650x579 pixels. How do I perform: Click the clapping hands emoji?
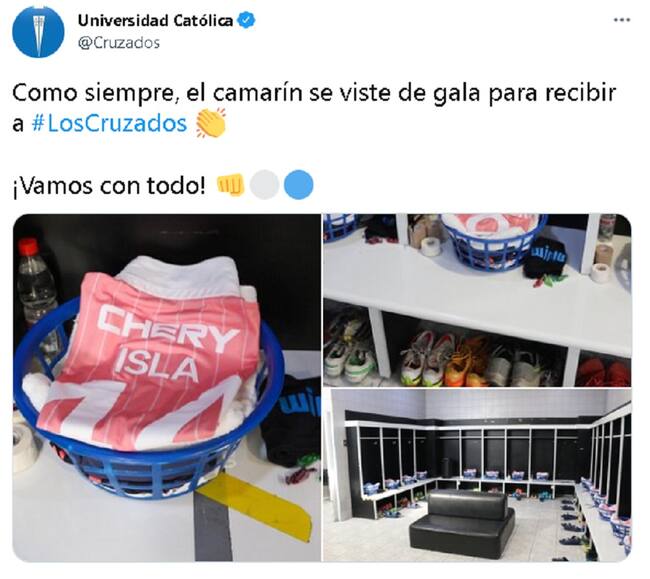point(211,123)
